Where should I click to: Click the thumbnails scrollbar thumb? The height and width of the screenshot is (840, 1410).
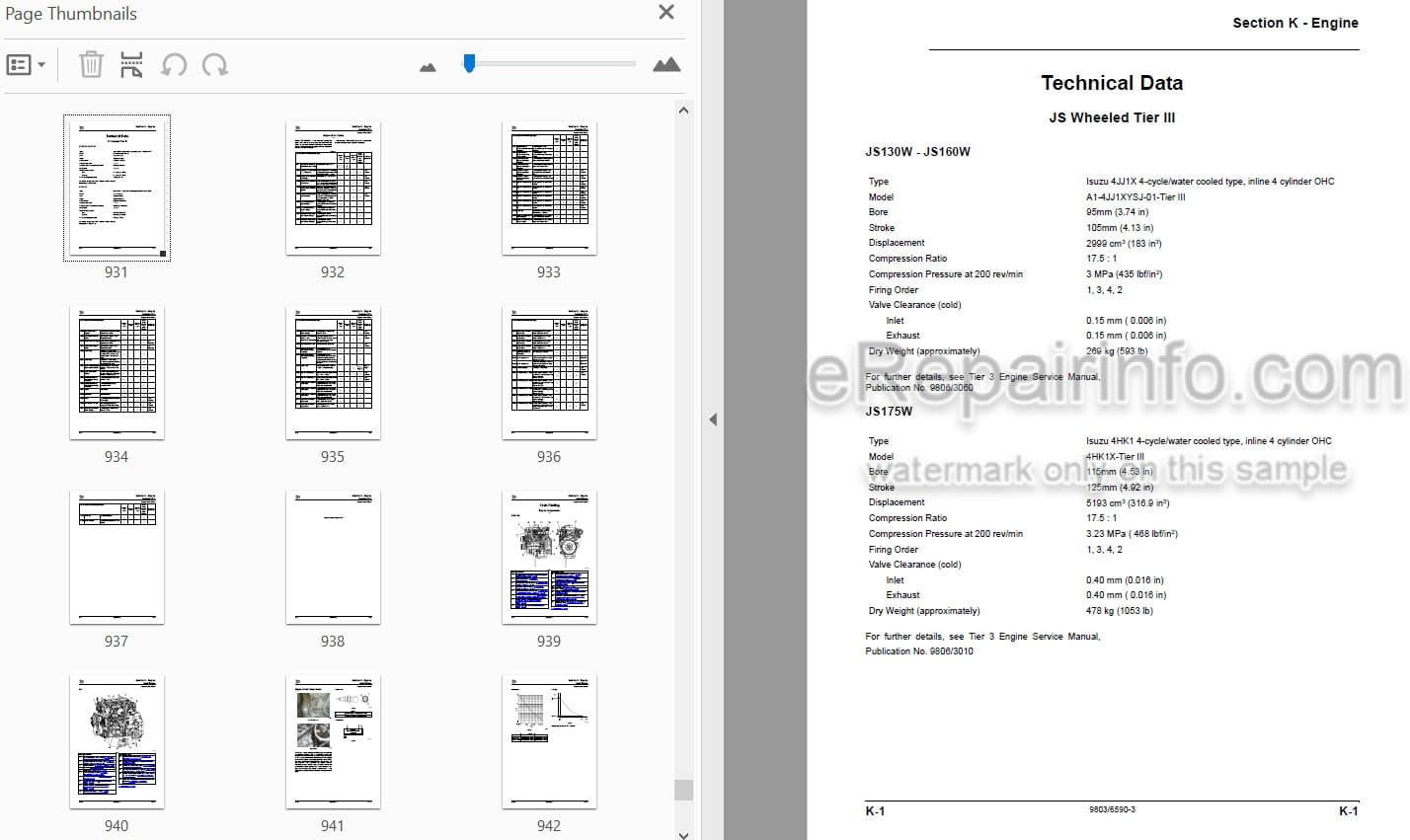[x=683, y=790]
